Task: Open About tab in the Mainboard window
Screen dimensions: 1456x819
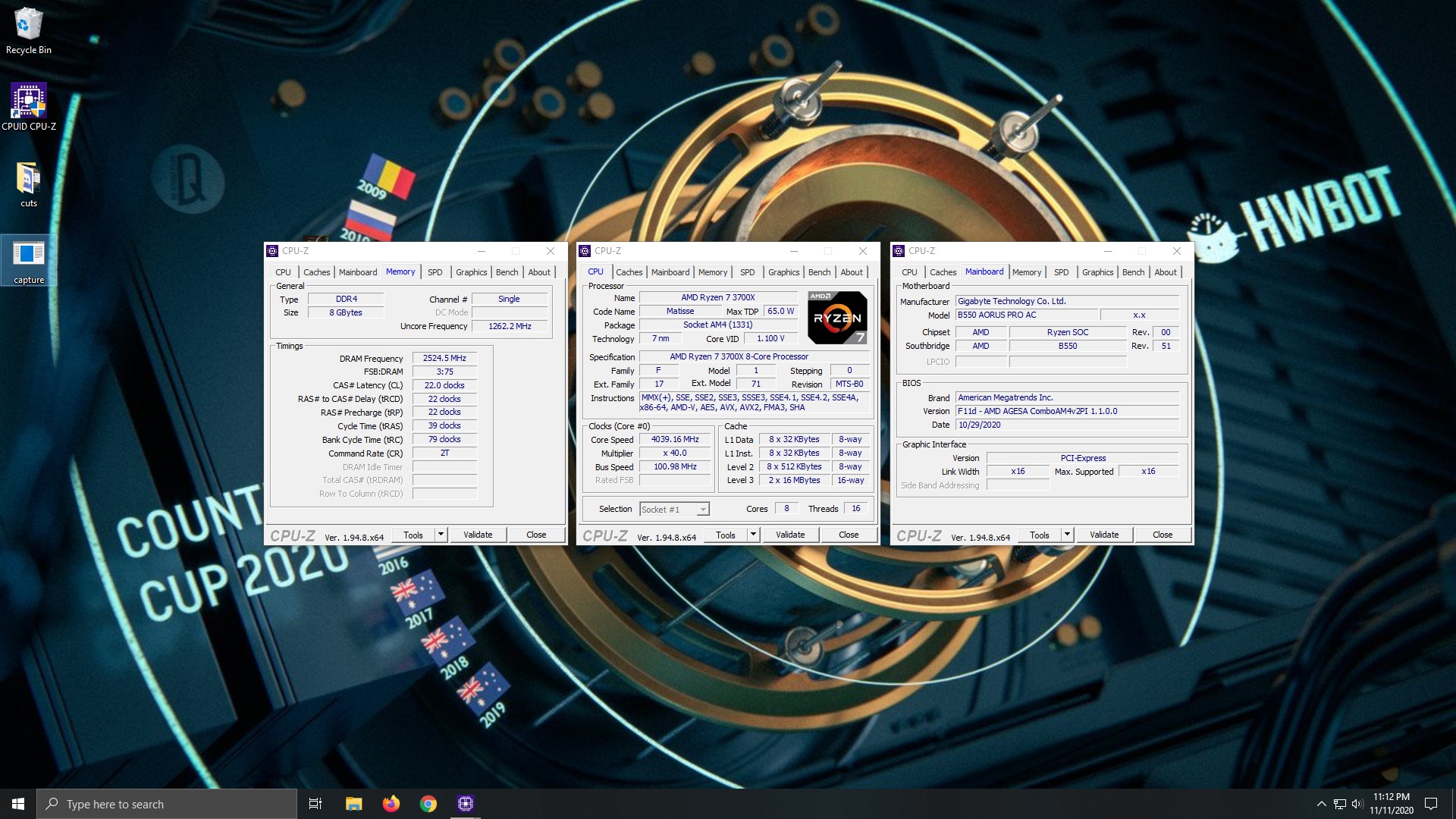Action: coord(1166,272)
